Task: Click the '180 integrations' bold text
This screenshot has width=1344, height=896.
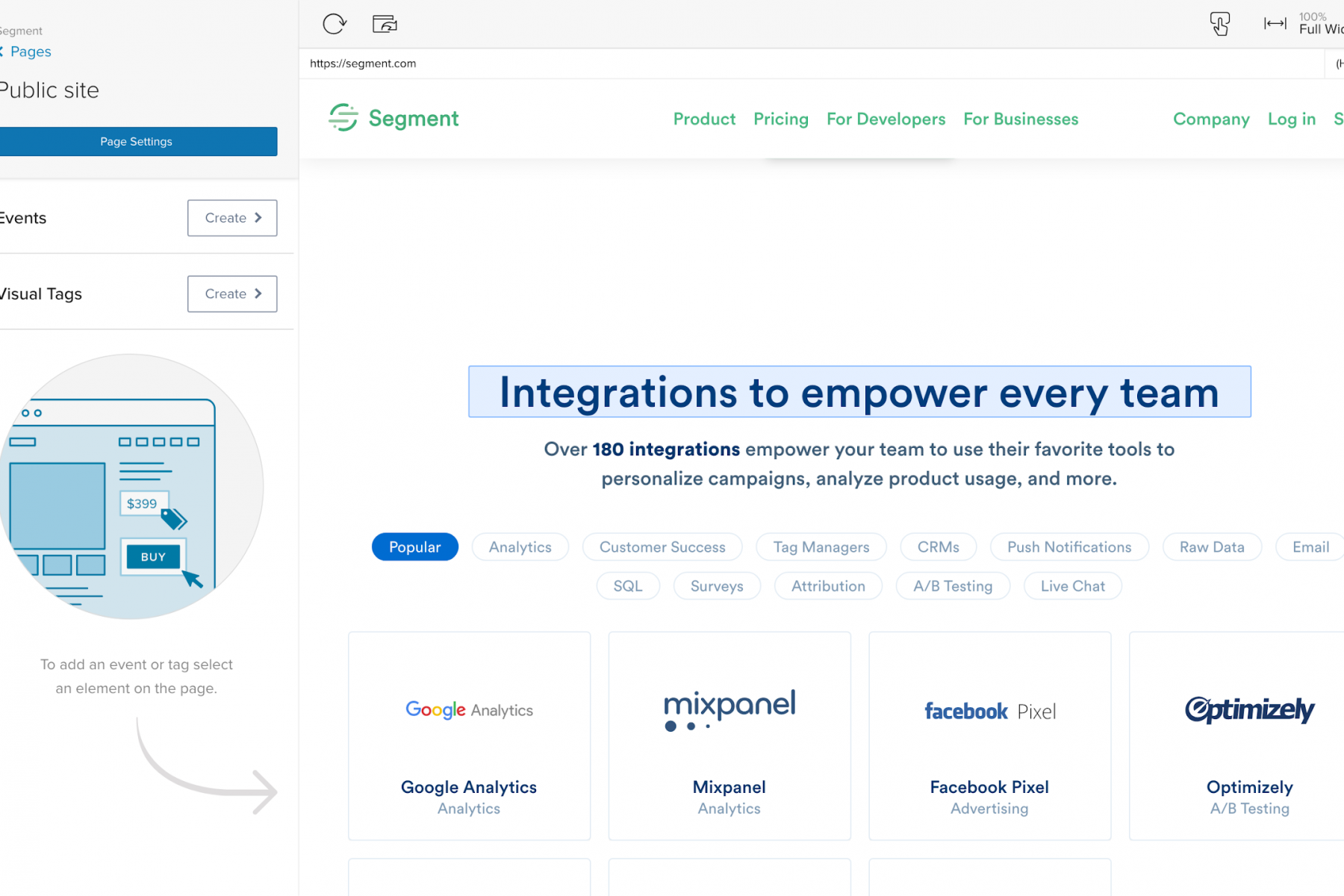Action: tap(666, 449)
